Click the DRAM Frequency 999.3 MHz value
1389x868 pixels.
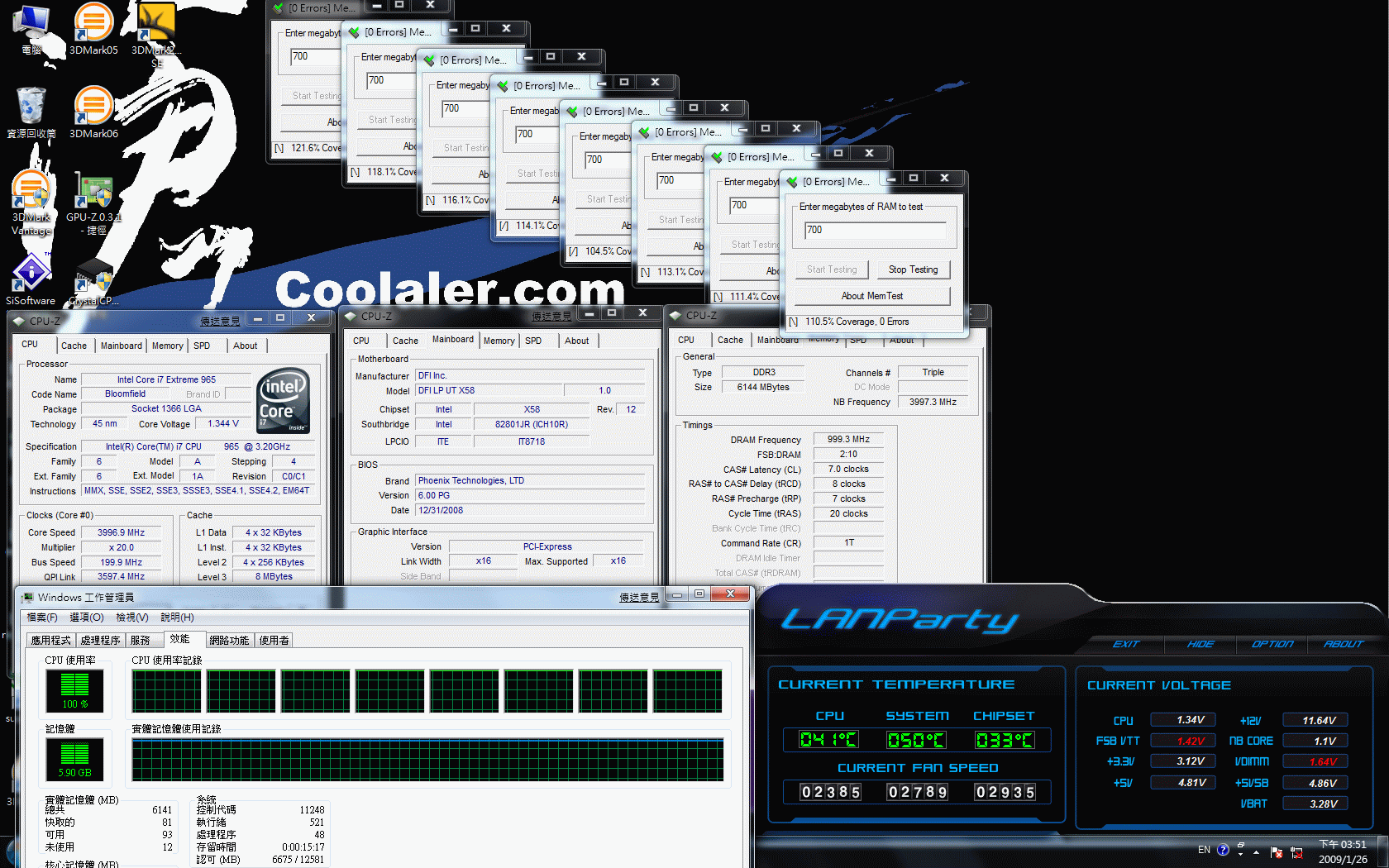(x=848, y=439)
